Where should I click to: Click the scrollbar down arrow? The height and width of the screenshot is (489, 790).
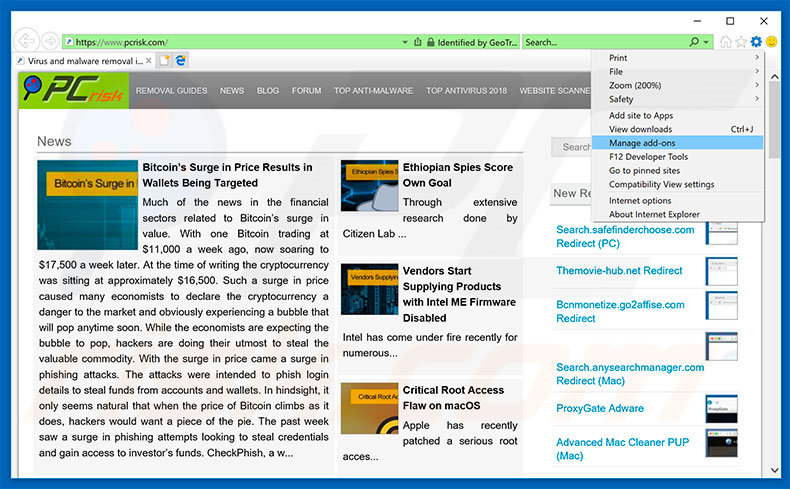coord(775,470)
